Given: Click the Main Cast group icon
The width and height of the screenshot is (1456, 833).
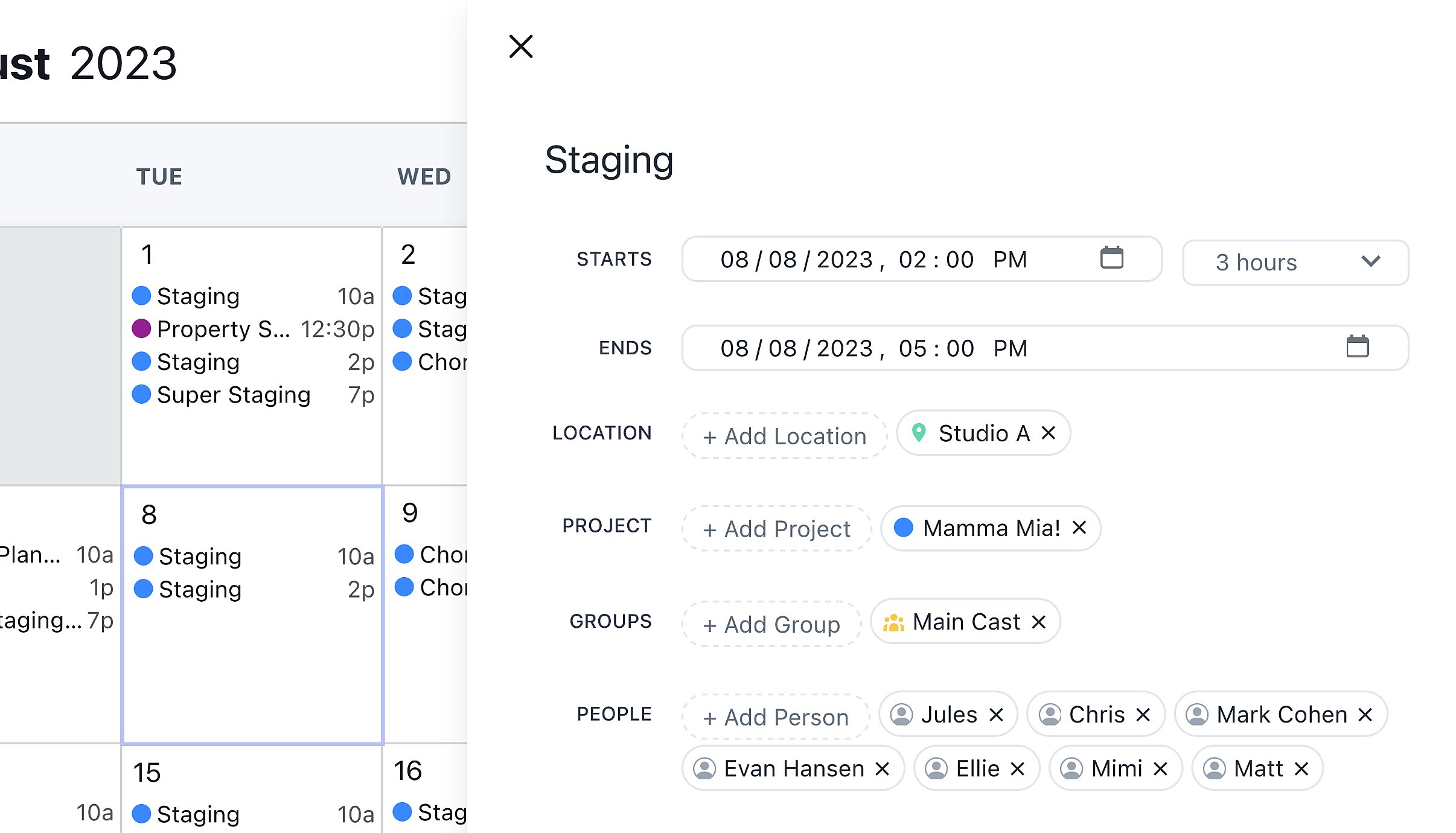Looking at the screenshot, I should (x=894, y=622).
